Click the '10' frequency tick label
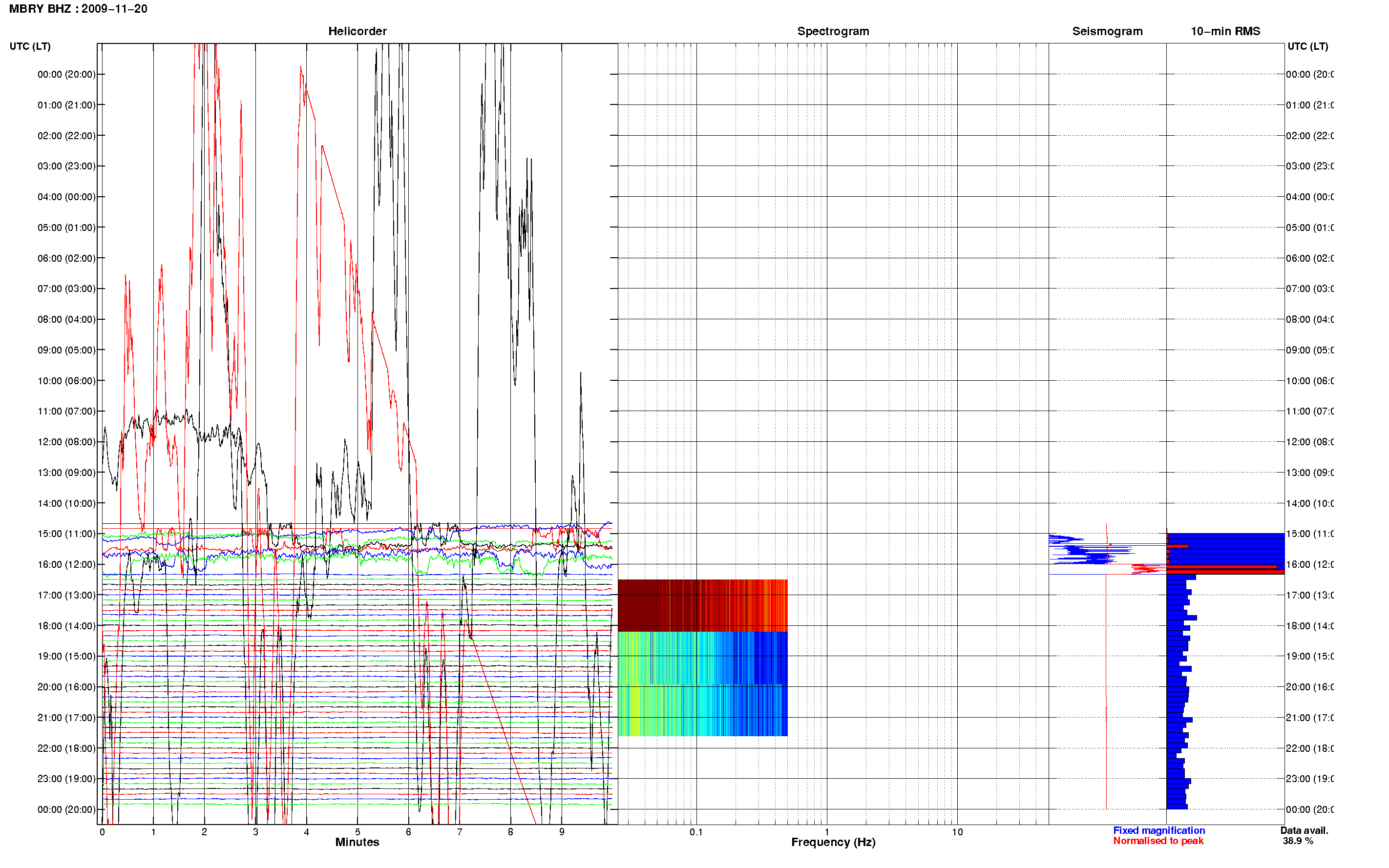This screenshot has width=1389, height=868. pos(957,832)
